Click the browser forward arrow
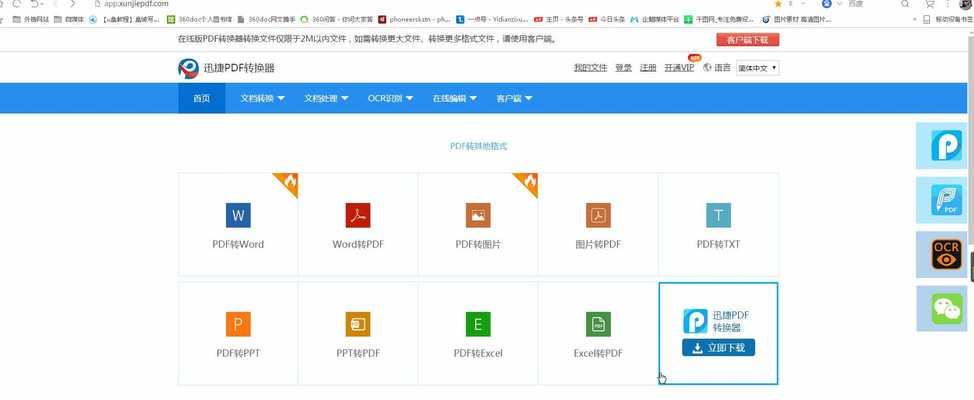 tap(73, 4)
